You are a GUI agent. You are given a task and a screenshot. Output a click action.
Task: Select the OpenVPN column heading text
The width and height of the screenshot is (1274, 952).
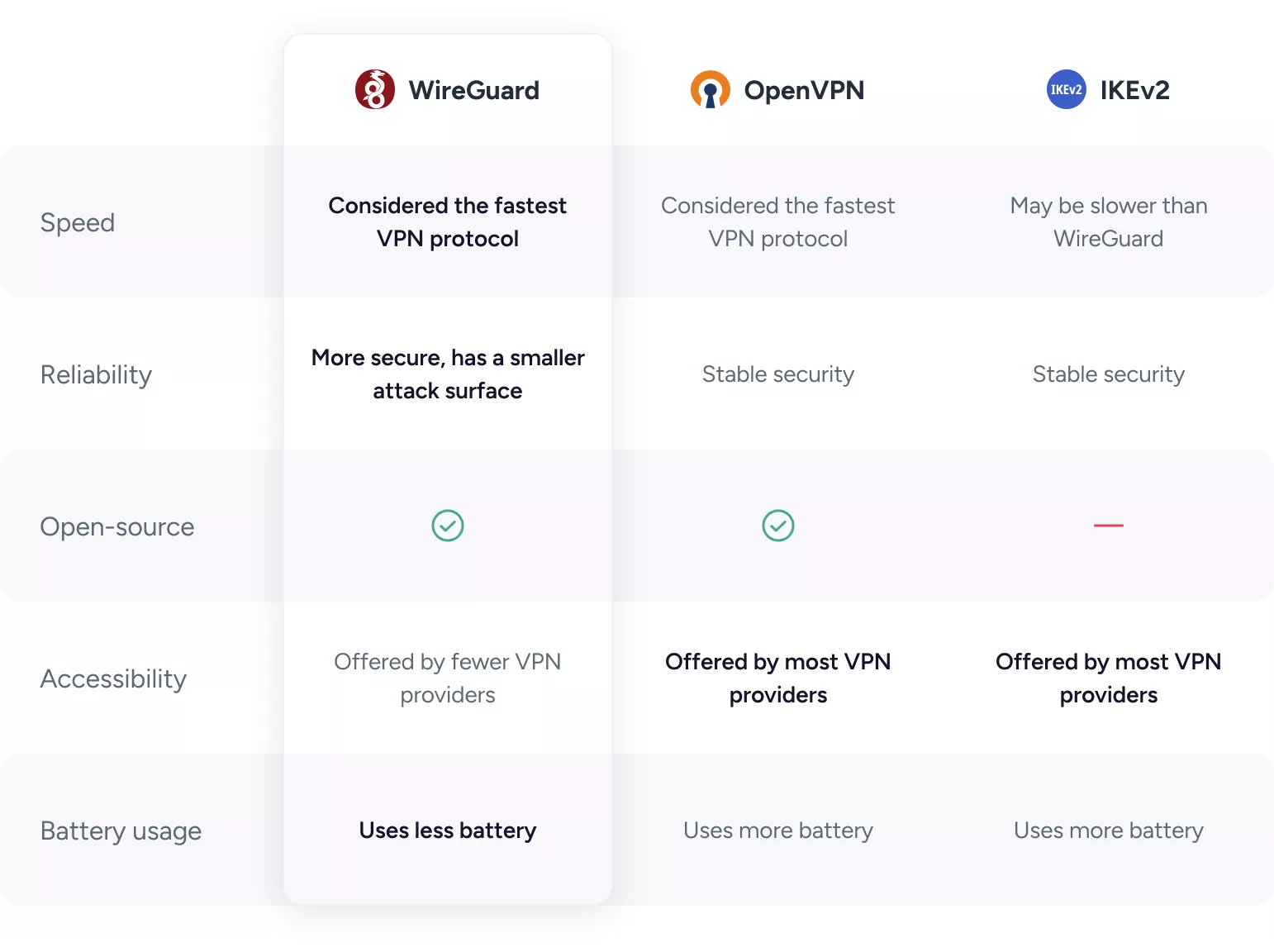coord(804,90)
